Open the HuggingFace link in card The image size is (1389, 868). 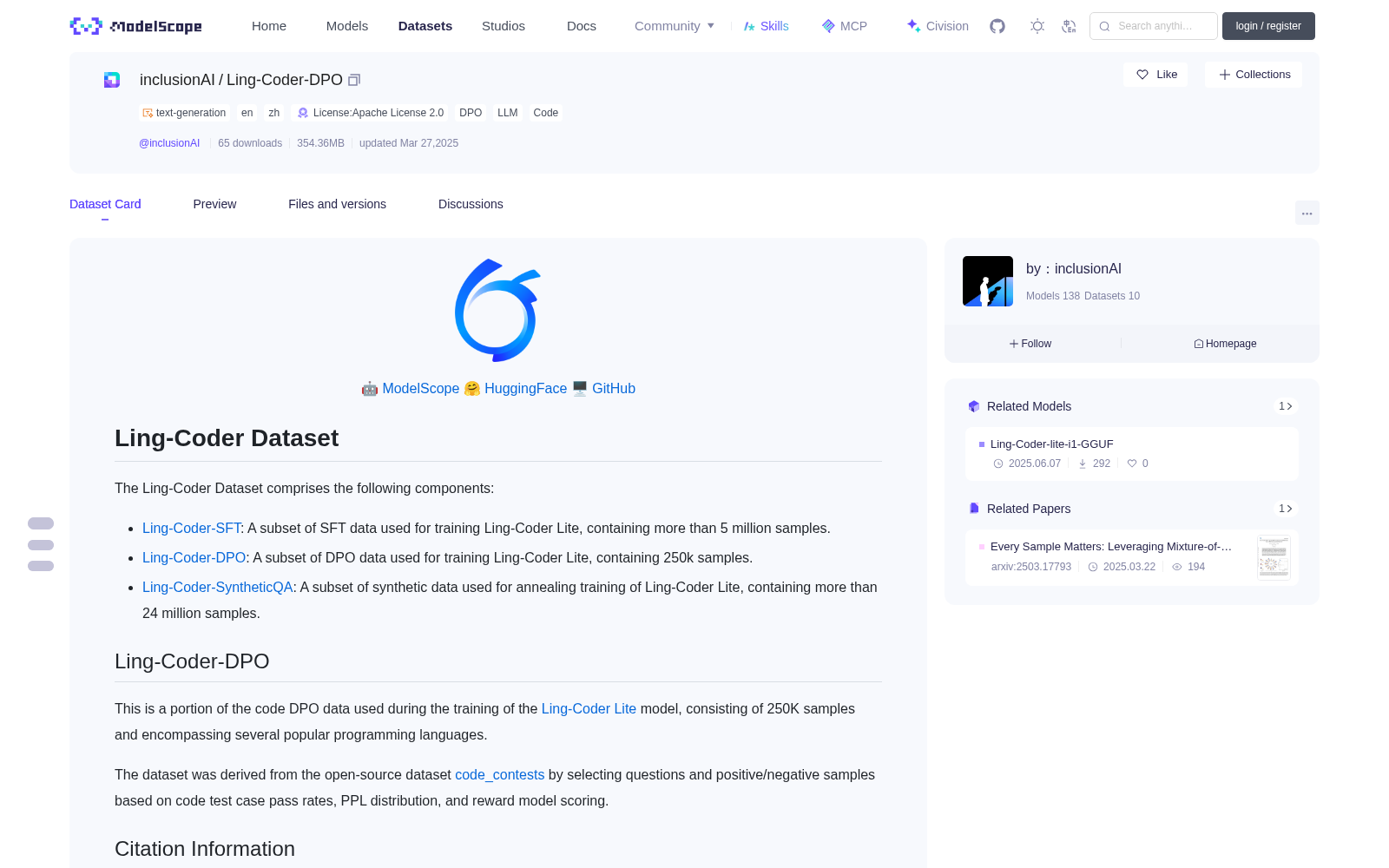pos(525,389)
